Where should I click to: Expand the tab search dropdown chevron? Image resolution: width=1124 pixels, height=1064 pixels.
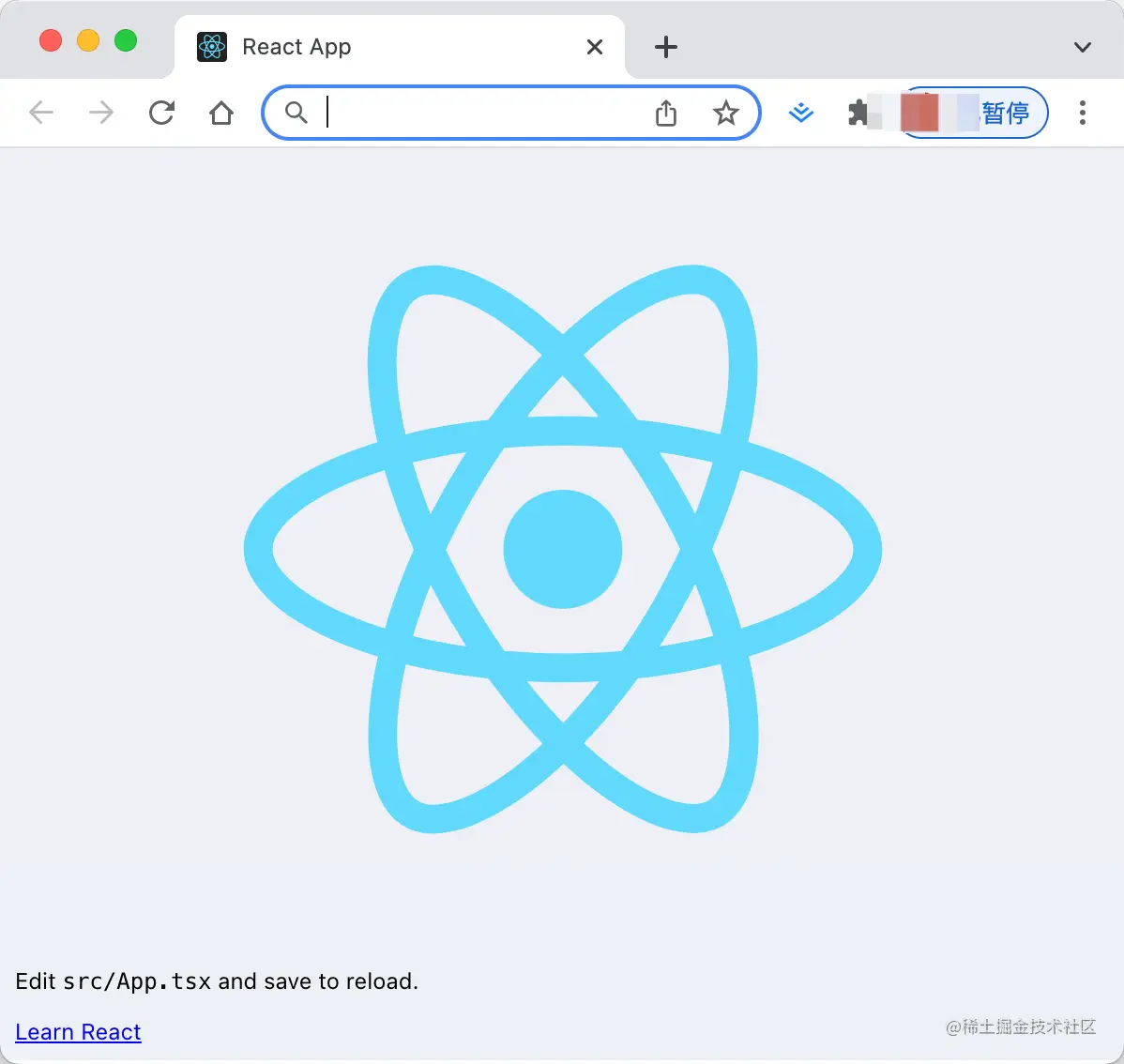[x=1083, y=47]
